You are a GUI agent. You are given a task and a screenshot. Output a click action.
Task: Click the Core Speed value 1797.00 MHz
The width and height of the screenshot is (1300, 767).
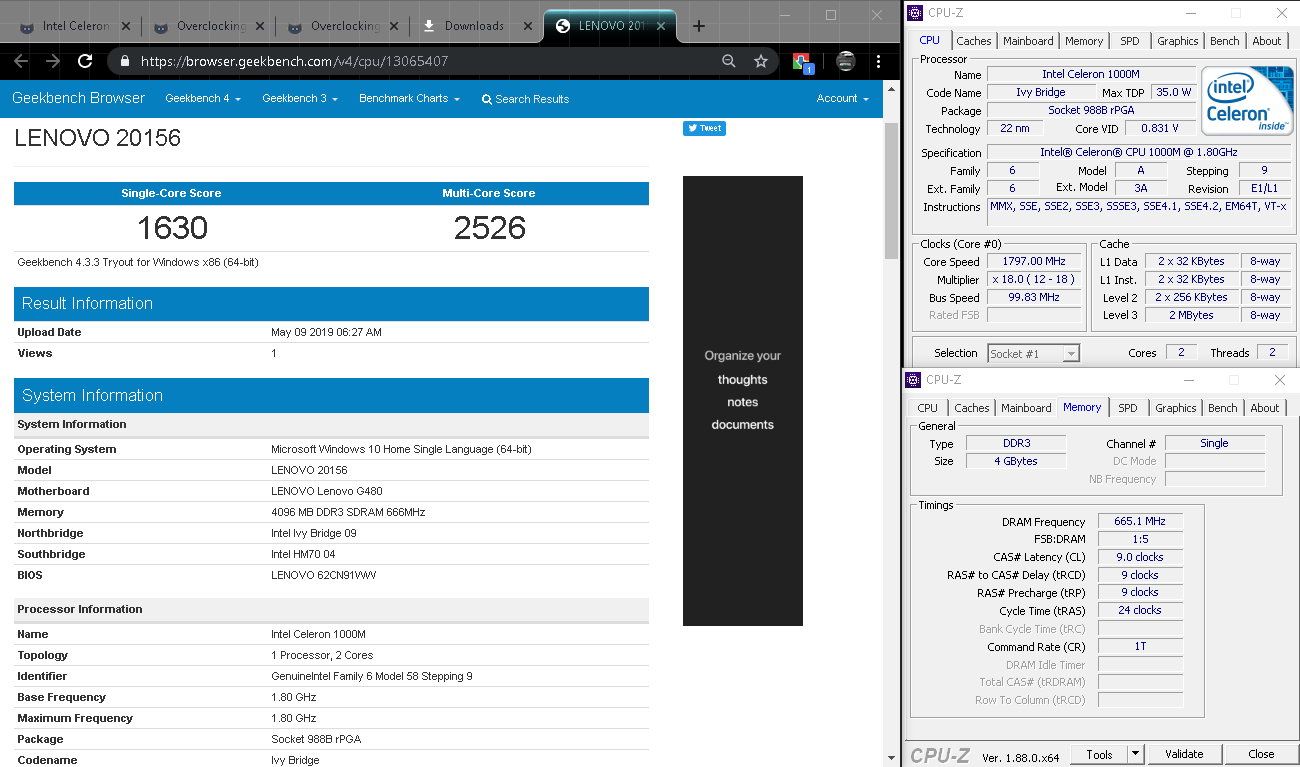coord(1036,261)
